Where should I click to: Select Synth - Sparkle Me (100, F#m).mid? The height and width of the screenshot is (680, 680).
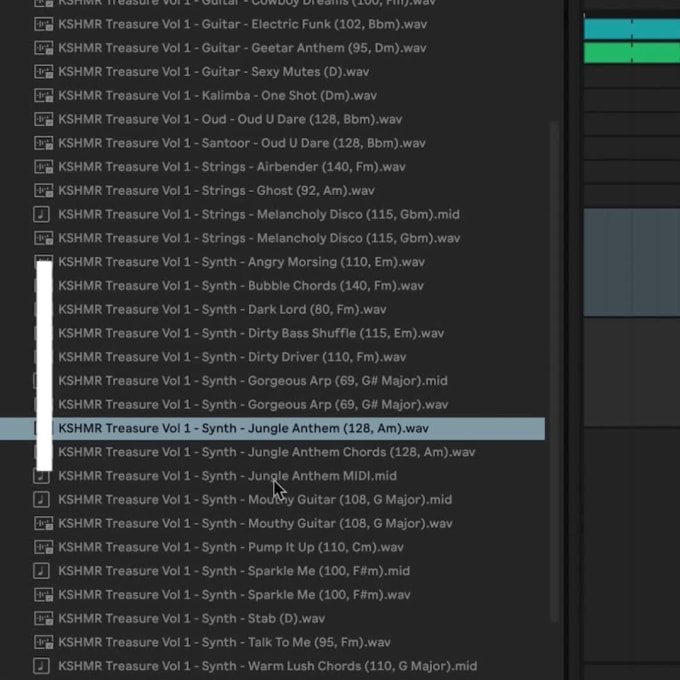click(x=234, y=571)
